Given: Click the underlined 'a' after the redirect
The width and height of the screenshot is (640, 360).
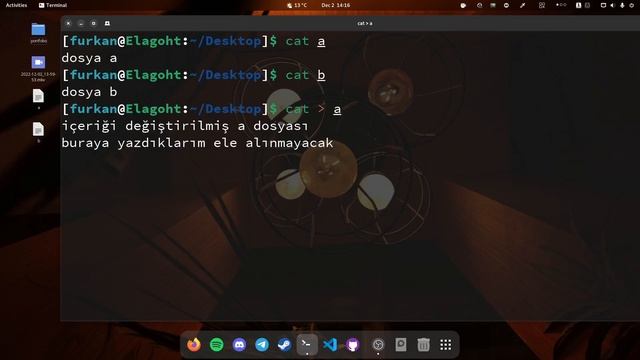Looking at the screenshot, I should click(x=337, y=109).
